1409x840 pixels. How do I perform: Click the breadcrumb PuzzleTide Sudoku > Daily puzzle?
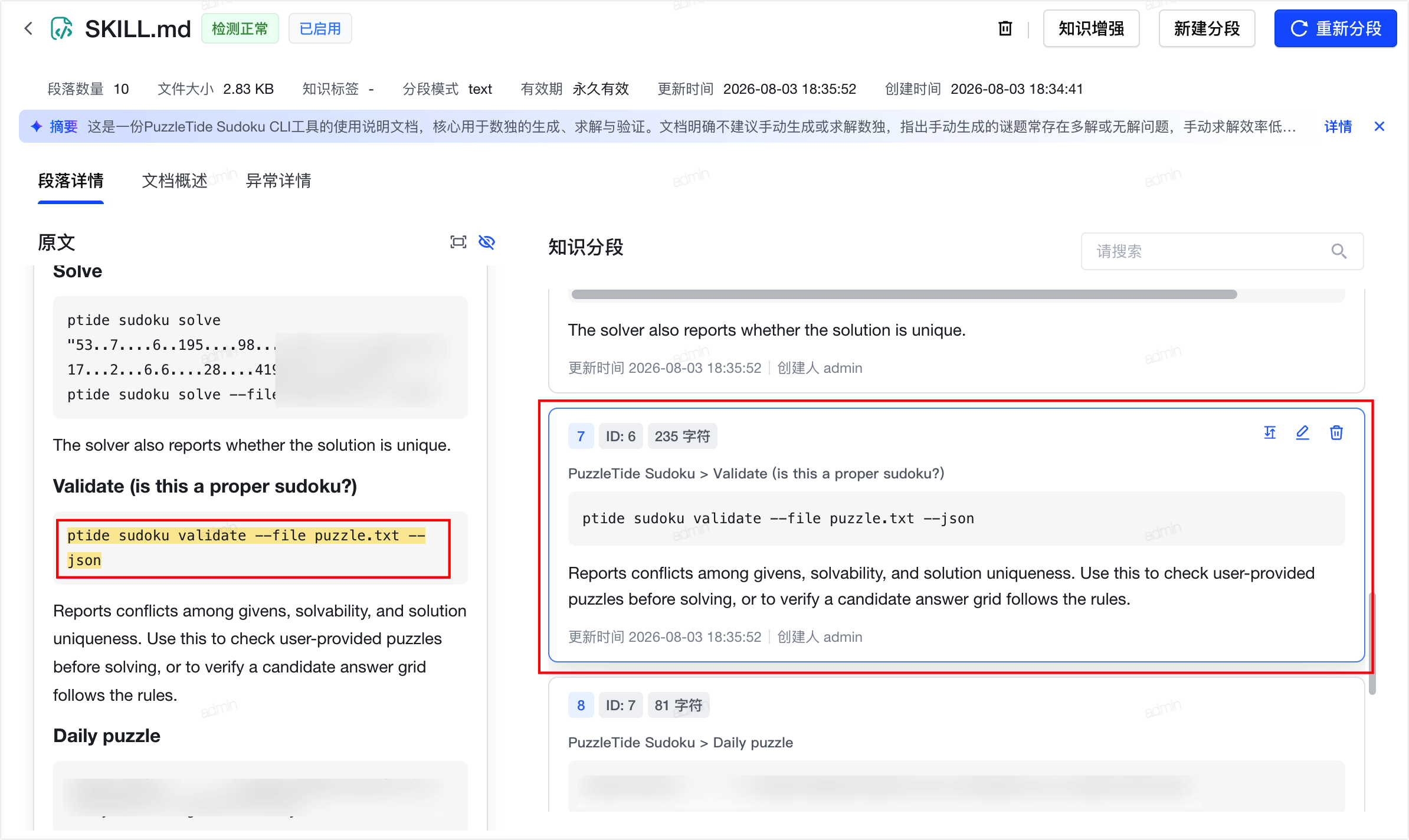click(x=680, y=742)
